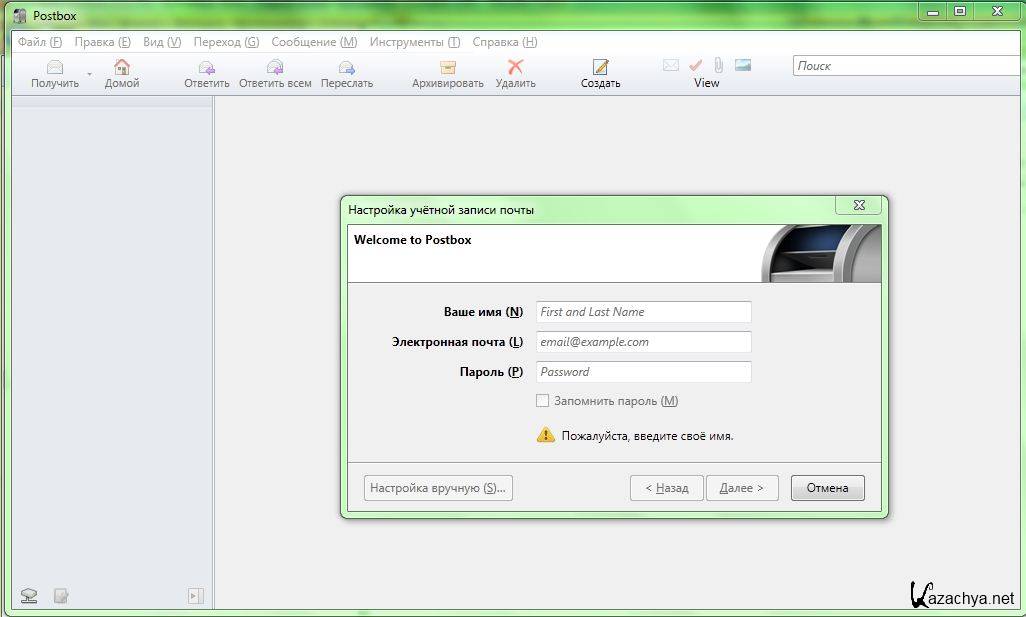
Task: Click the Электронная почта email field
Action: (643, 342)
